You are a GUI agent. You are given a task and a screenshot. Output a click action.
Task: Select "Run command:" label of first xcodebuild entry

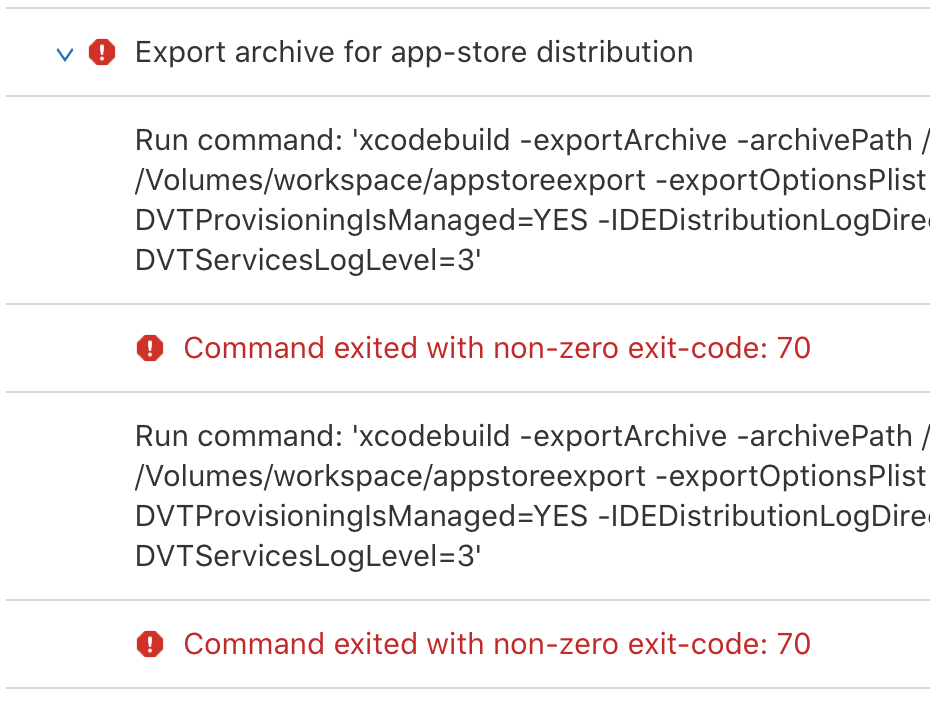point(239,141)
